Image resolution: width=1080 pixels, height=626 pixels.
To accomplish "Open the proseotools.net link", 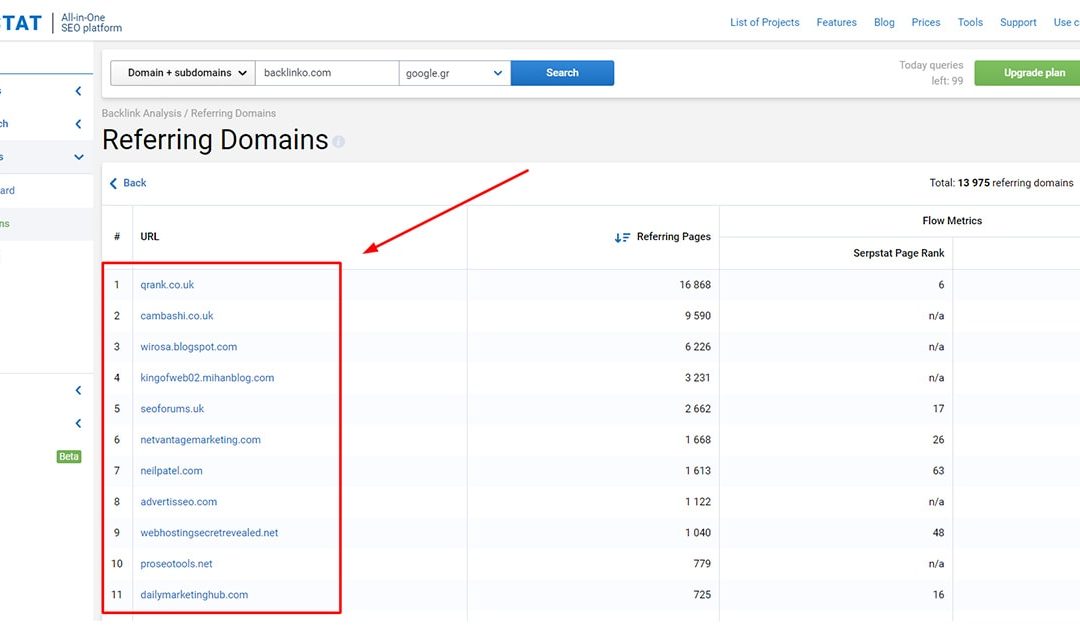I will 176,564.
